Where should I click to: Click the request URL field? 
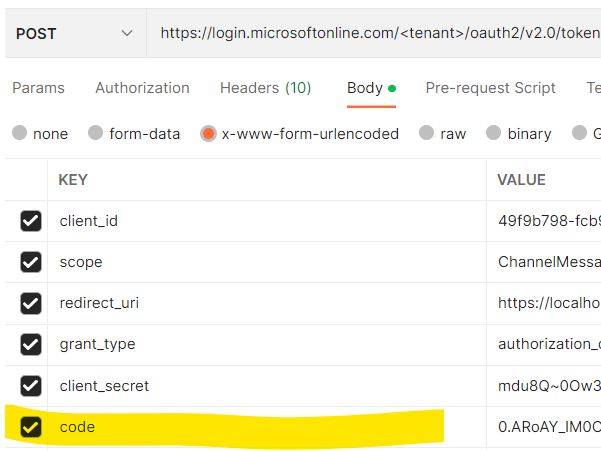click(374, 33)
